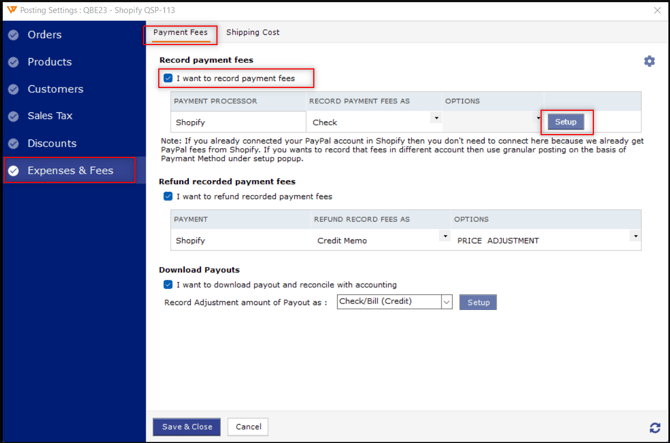
Task: Uncheck 'I want to record payment fees'
Action: point(168,78)
